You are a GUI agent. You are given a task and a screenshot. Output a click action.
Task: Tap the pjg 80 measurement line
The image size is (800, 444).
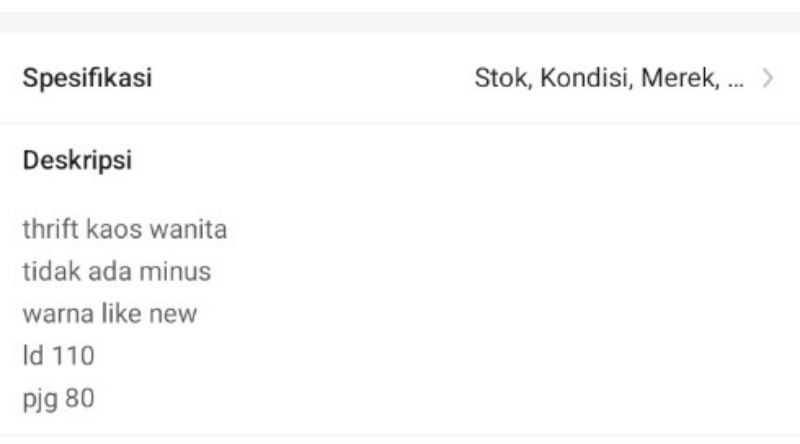coord(59,399)
